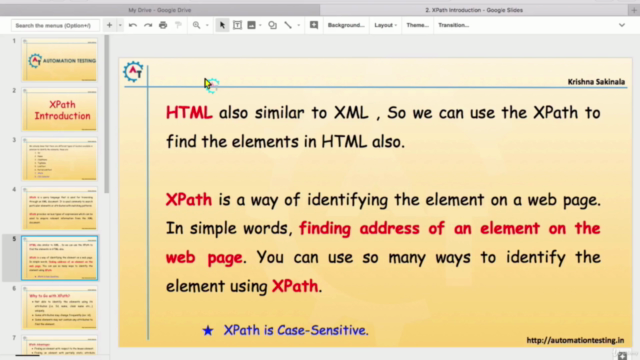Collapse the toolbar with the chevron
The image size is (640, 360).
[x=622, y=25]
